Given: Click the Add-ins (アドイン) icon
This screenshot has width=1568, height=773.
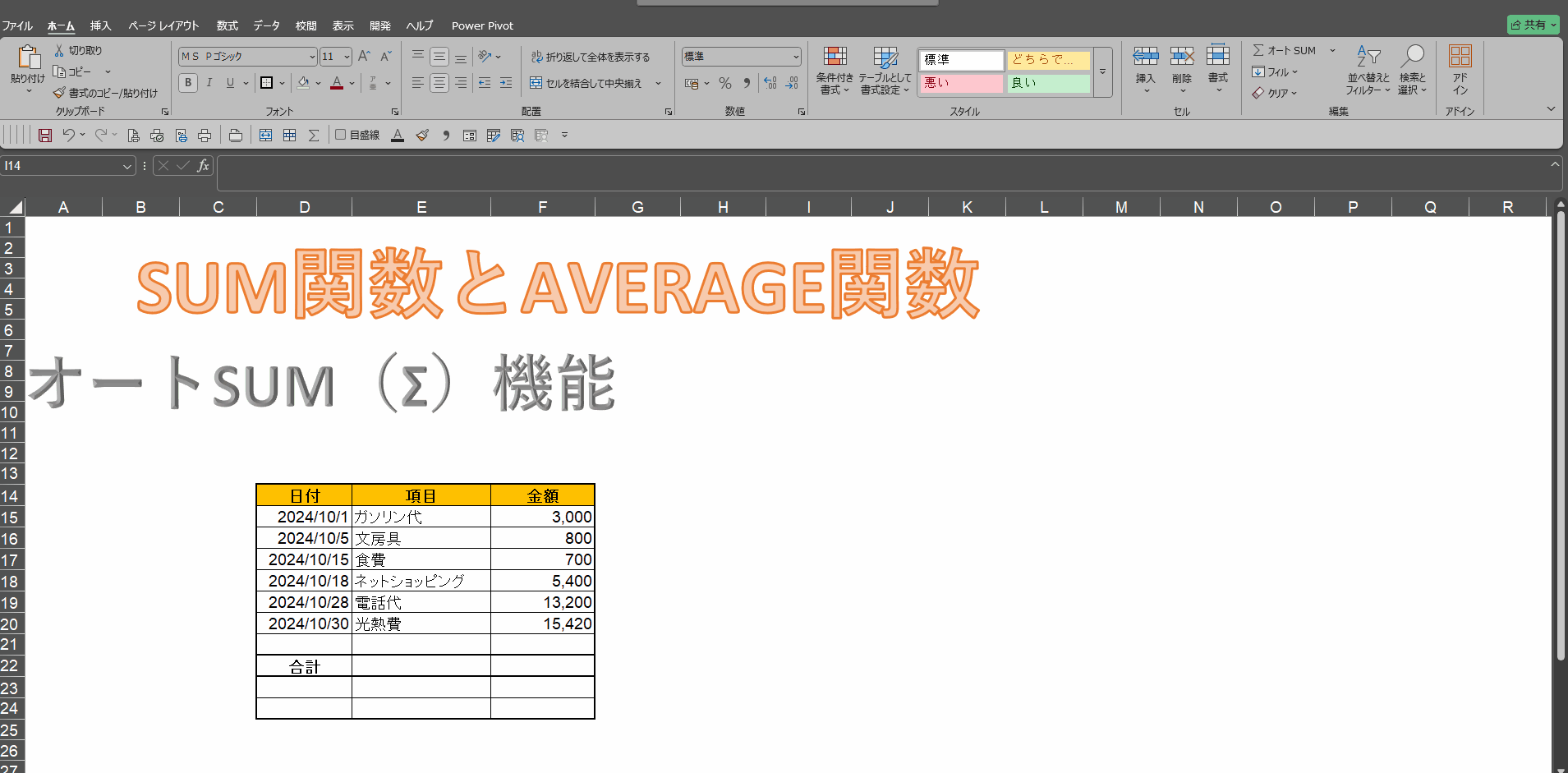Looking at the screenshot, I should pos(1460,70).
